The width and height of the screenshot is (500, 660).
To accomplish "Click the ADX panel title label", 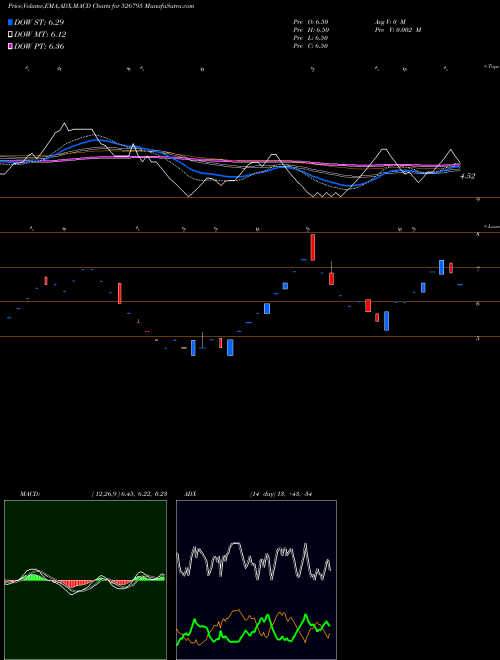I will [191, 494].
